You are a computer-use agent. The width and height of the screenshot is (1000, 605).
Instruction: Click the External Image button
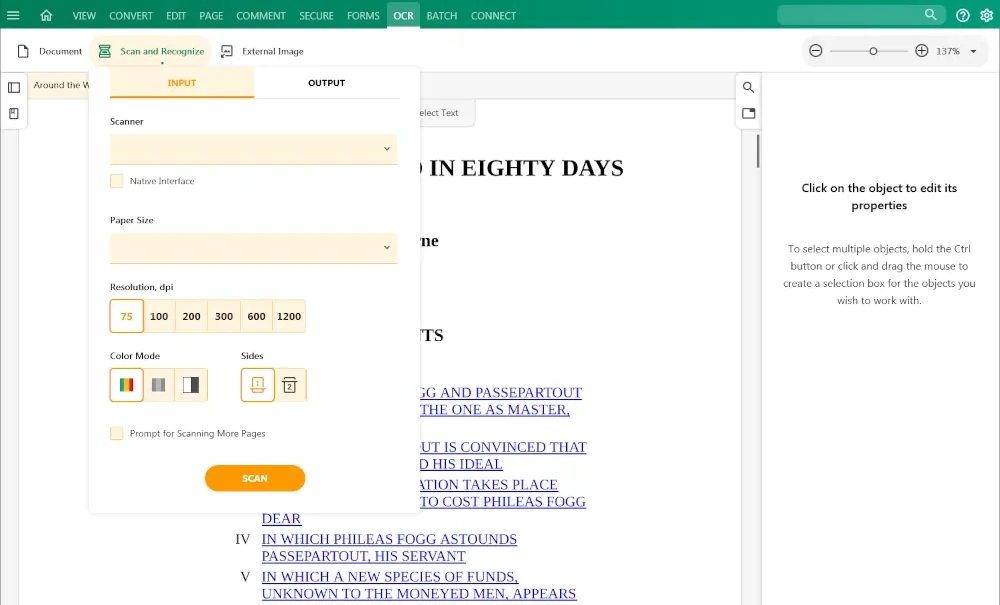pyautogui.click(x=262, y=51)
